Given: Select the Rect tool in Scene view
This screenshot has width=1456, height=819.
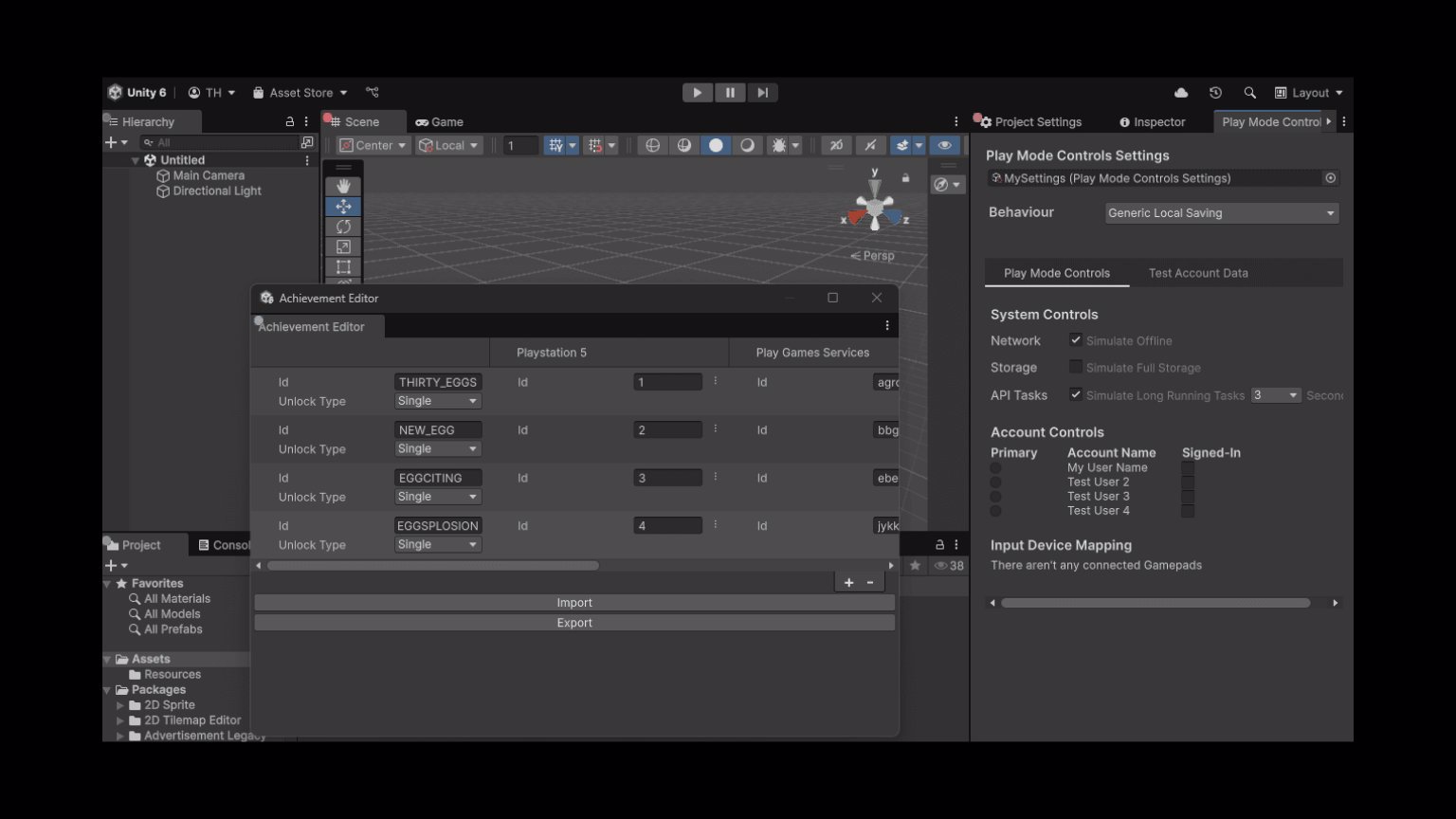Looking at the screenshot, I should click(343, 267).
